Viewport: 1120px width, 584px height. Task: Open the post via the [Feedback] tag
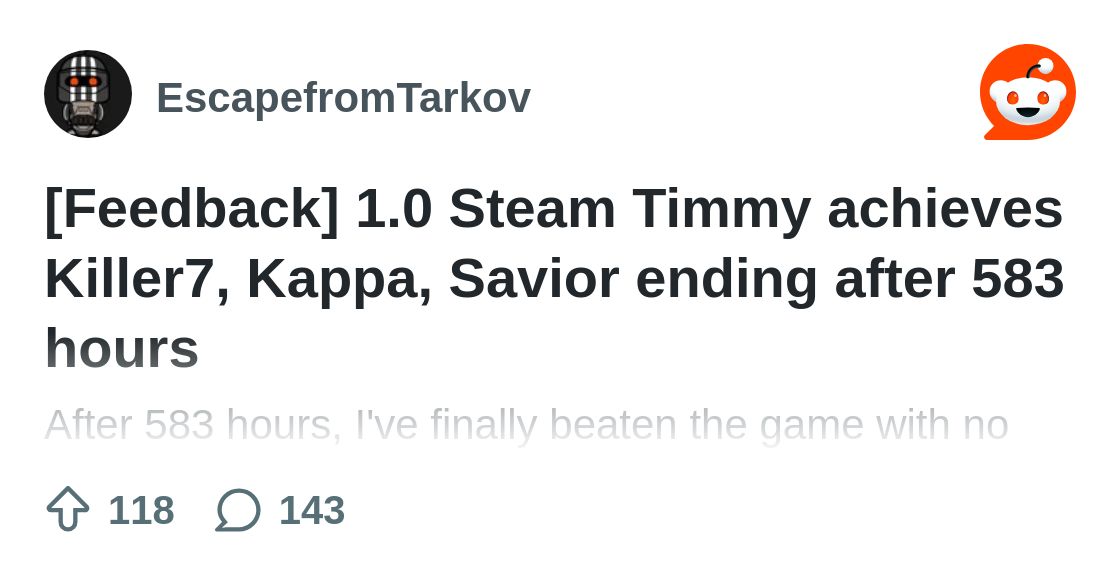[191, 210]
